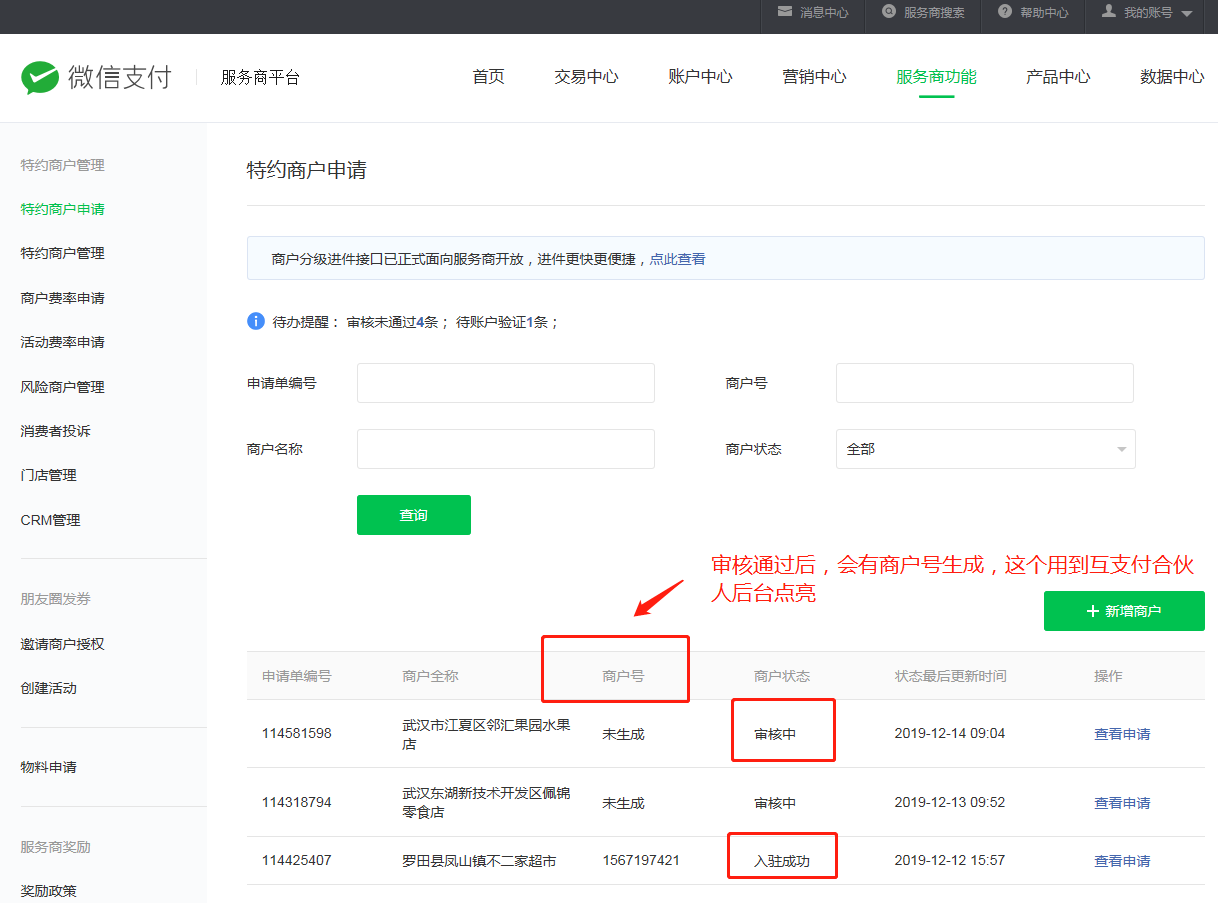Click 服务商搜索 text in the top bar
The width and height of the screenshot is (1218, 903).
pos(934,13)
